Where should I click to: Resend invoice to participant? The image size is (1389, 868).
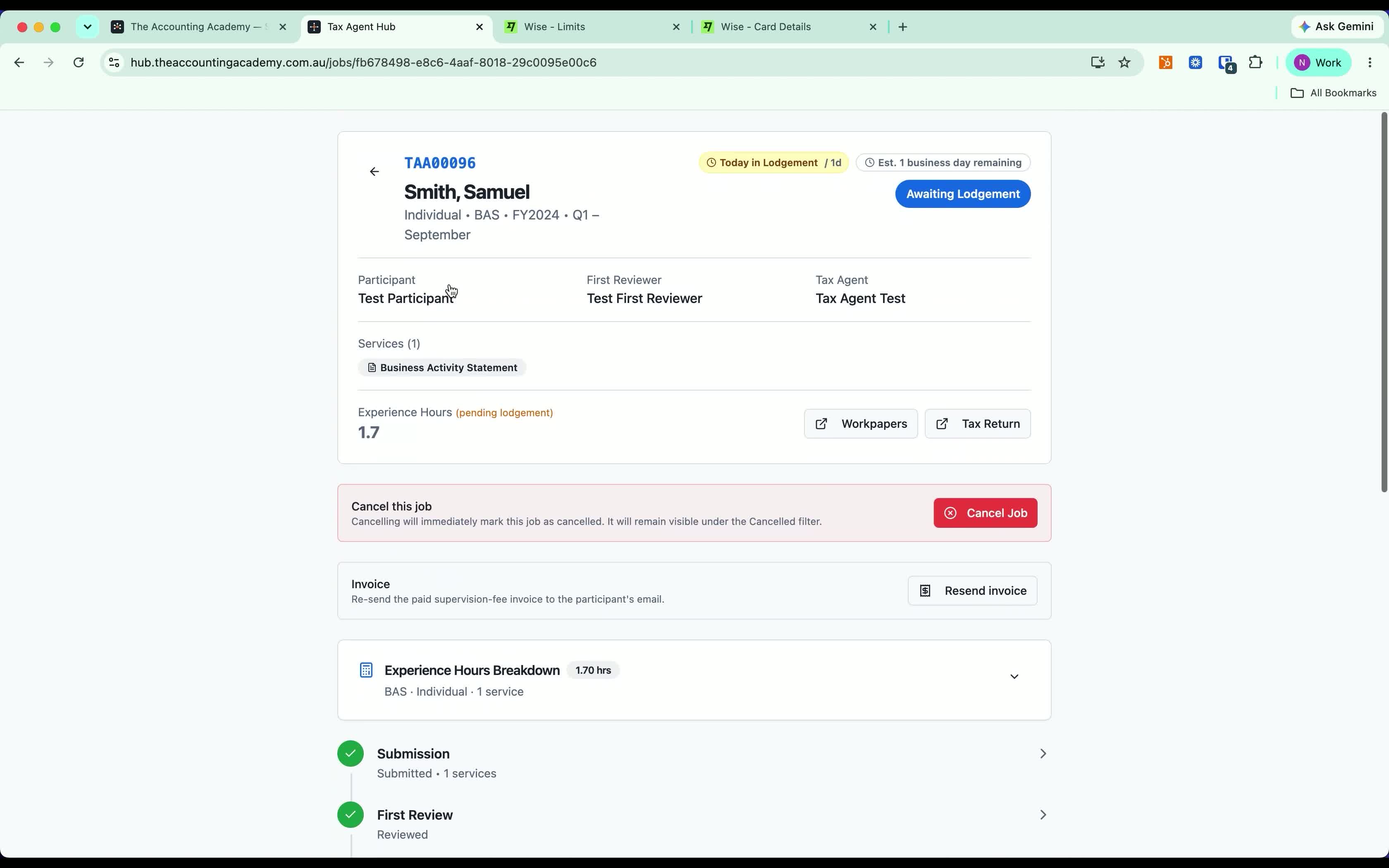click(972, 591)
